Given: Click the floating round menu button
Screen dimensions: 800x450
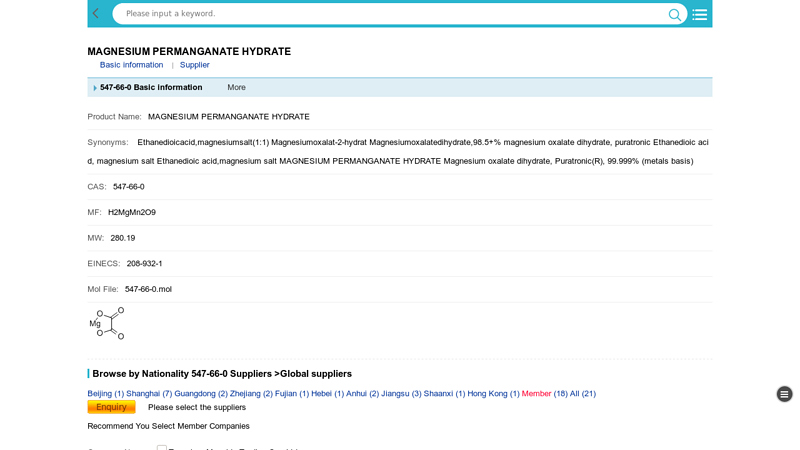Looking at the screenshot, I should 784,394.
